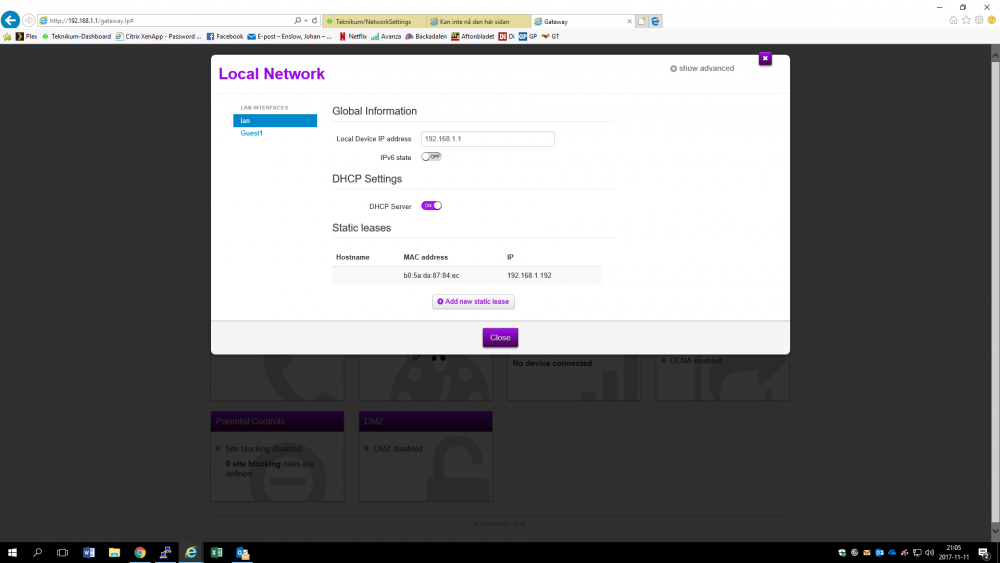
Task: Open the address bar dropdown arrow
Action: [306, 20]
